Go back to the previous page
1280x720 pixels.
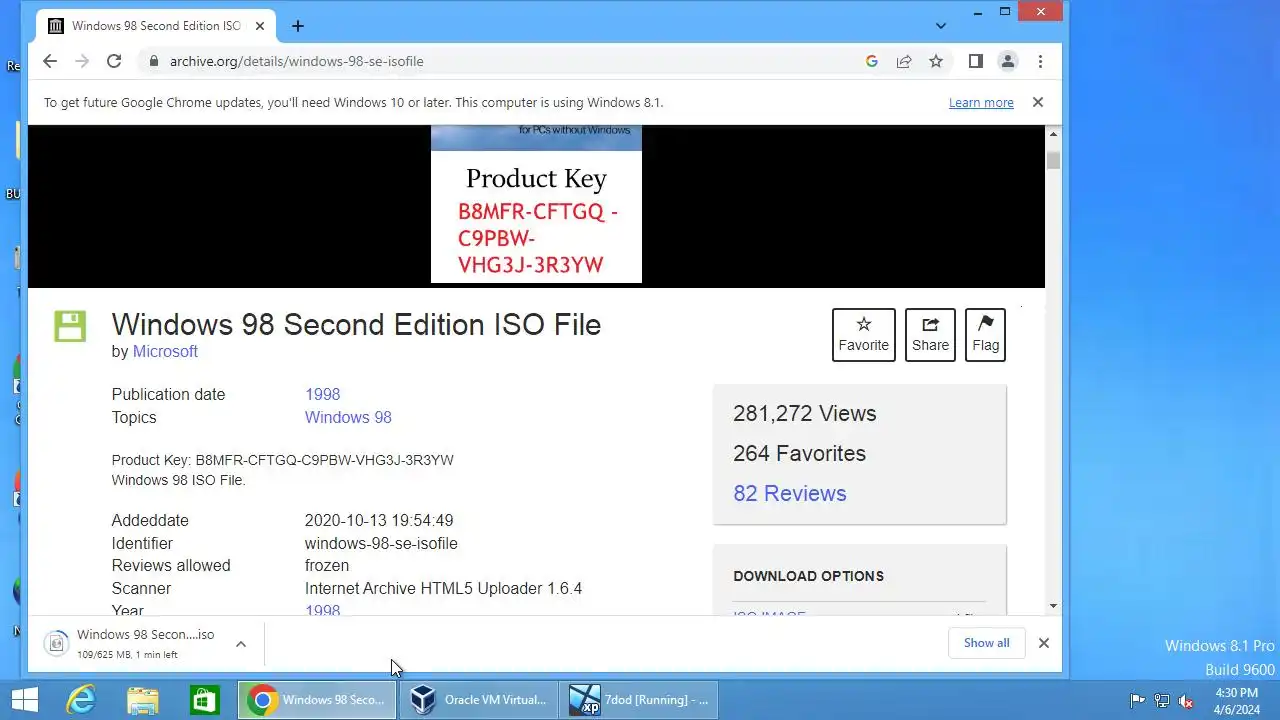(50, 61)
